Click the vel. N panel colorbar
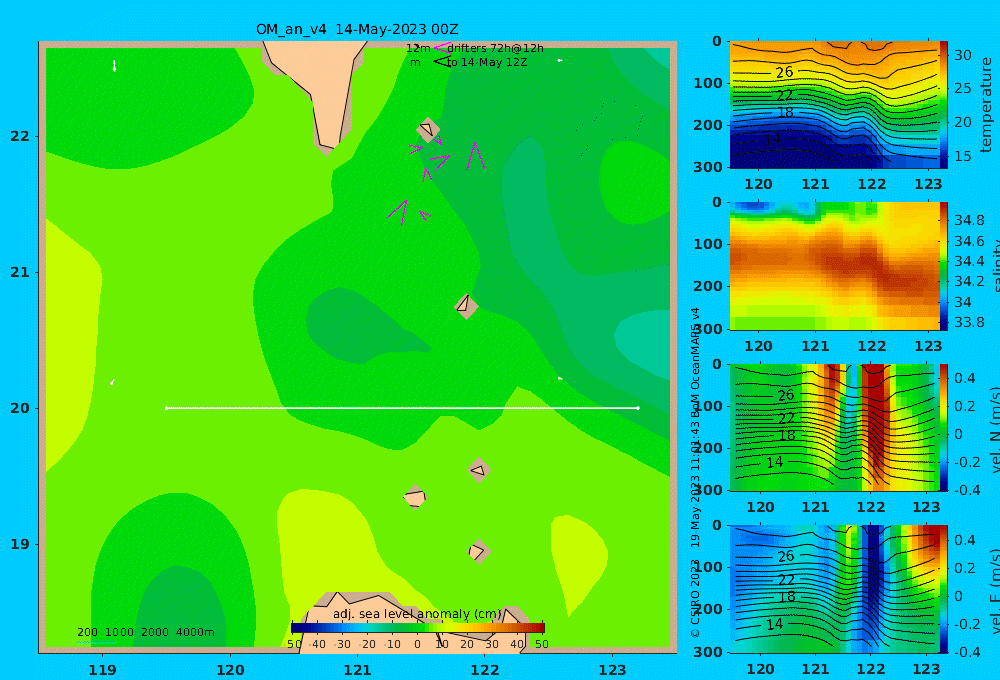 click(944, 427)
